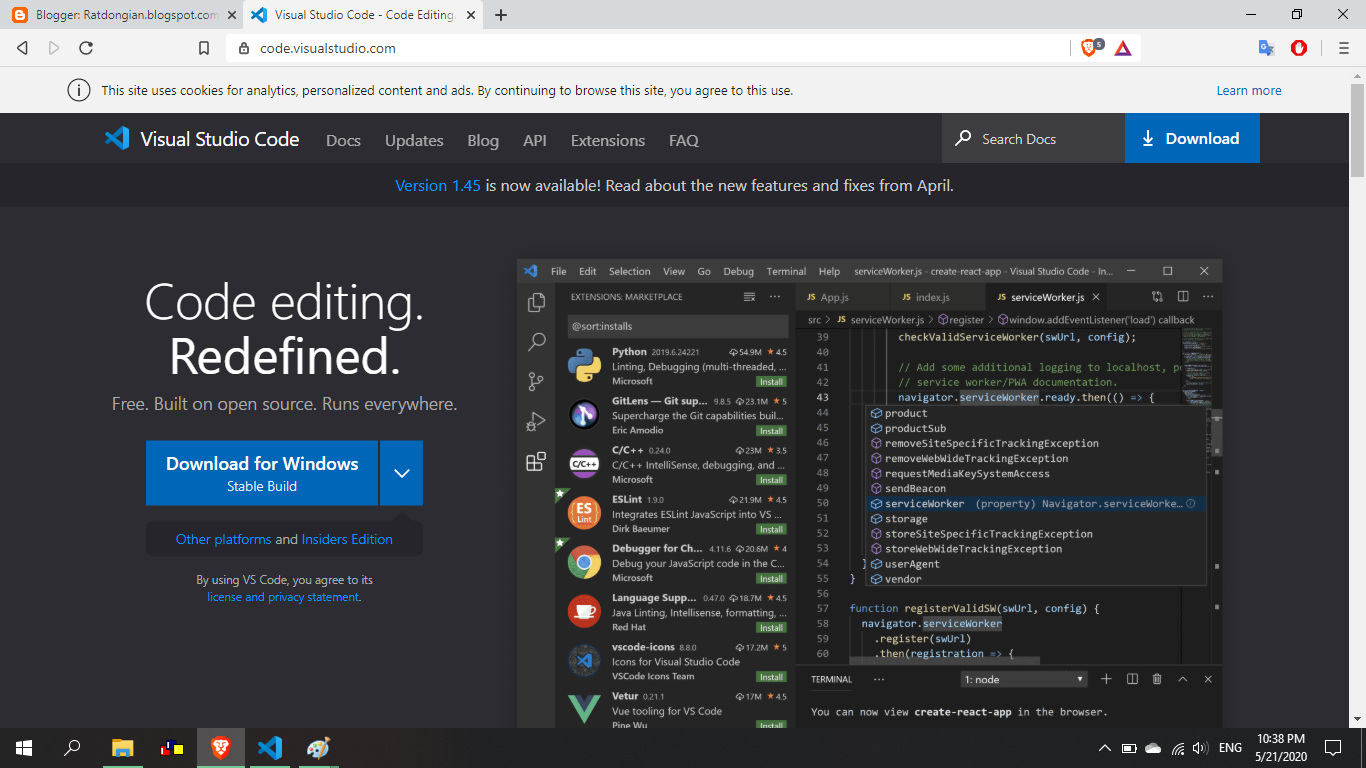Open a new browser tab with plus
Image resolution: width=1366 pixels, height=768 pixels.
click(501, 15)
